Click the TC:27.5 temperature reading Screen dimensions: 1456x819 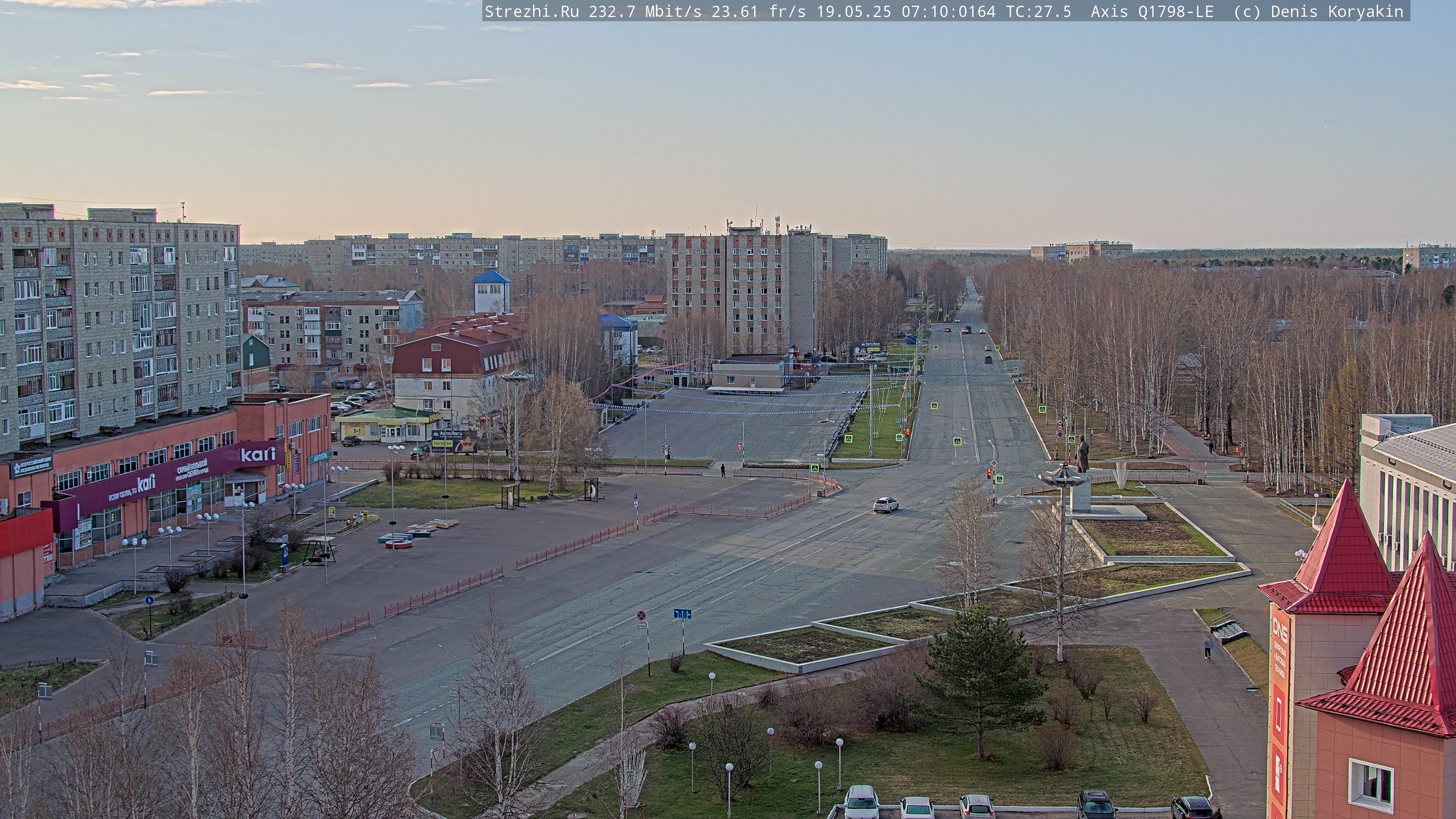(1038, 11)
